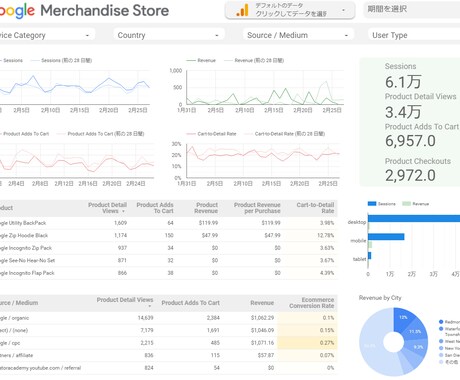Select the Google See-No Hear-No Set row
460x380 pixels.
click(x=168, y=260)
